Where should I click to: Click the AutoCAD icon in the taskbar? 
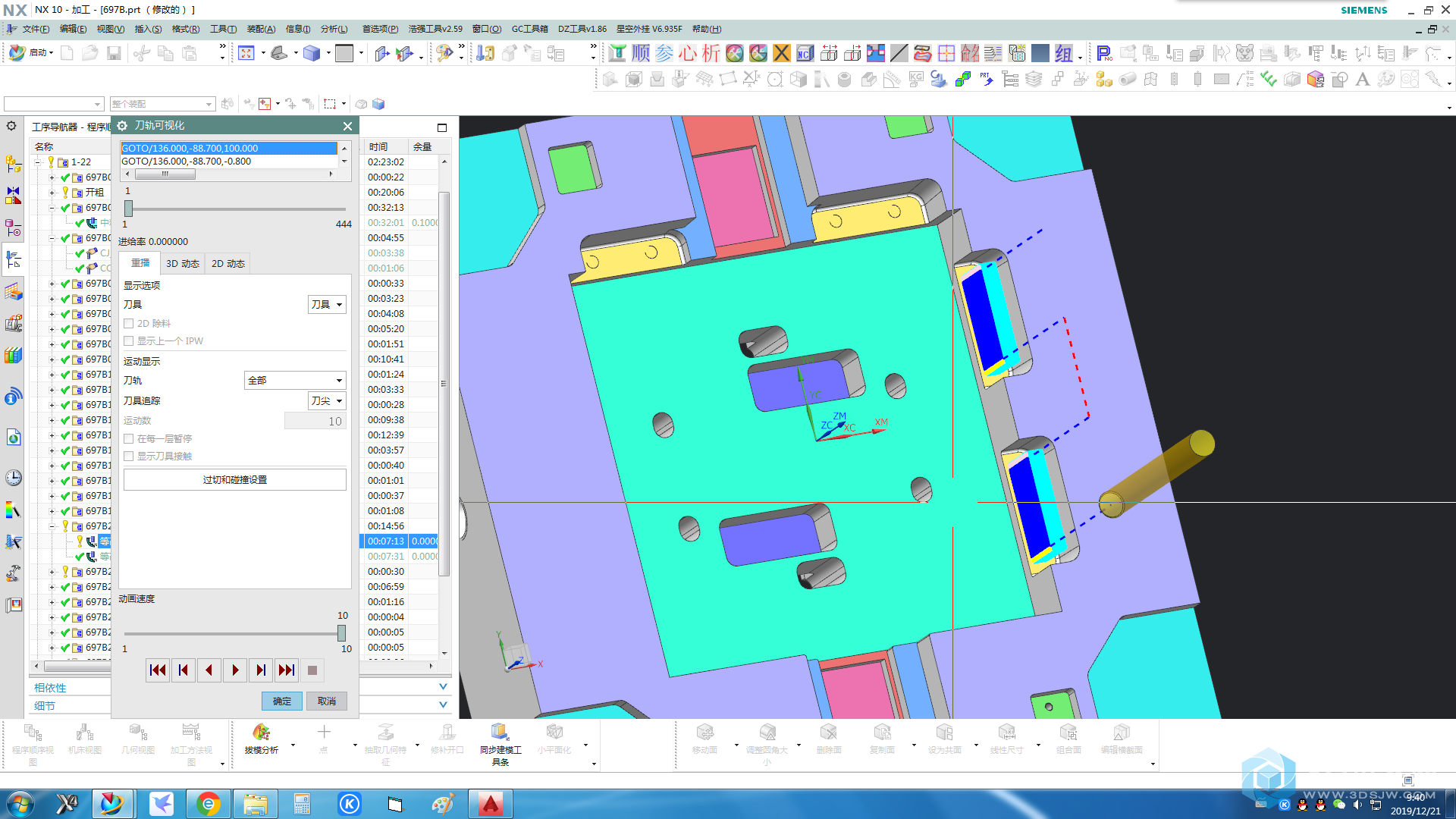[490, 804]
